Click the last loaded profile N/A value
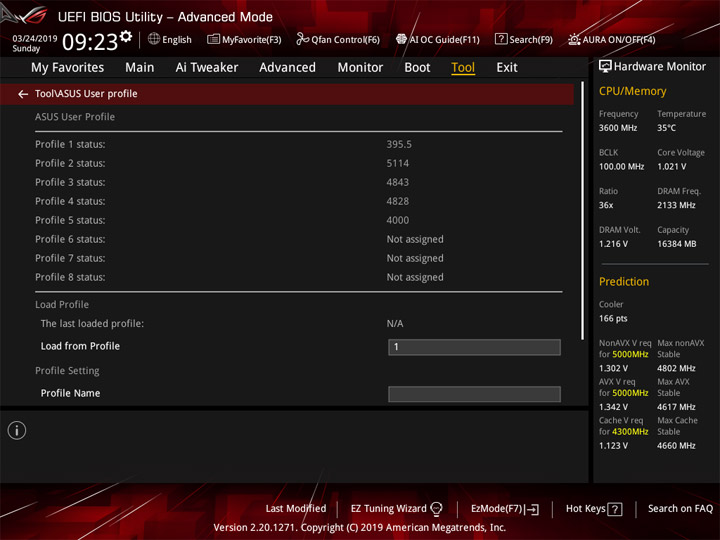The width and height of the screenshot is (720, 540). (395, 324)
